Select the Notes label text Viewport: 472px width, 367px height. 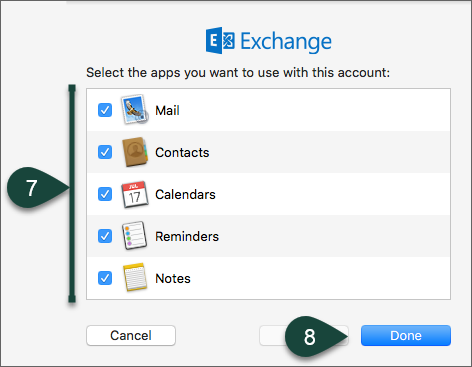(173, 278)
